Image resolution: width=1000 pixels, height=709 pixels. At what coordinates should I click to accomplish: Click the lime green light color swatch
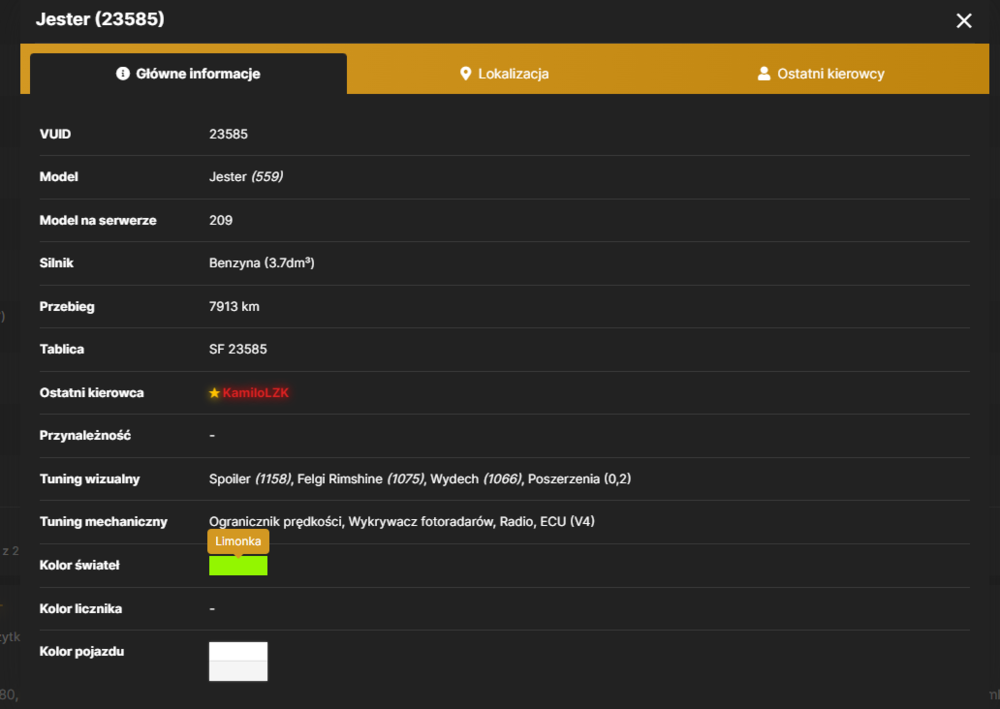click(238, 566)
